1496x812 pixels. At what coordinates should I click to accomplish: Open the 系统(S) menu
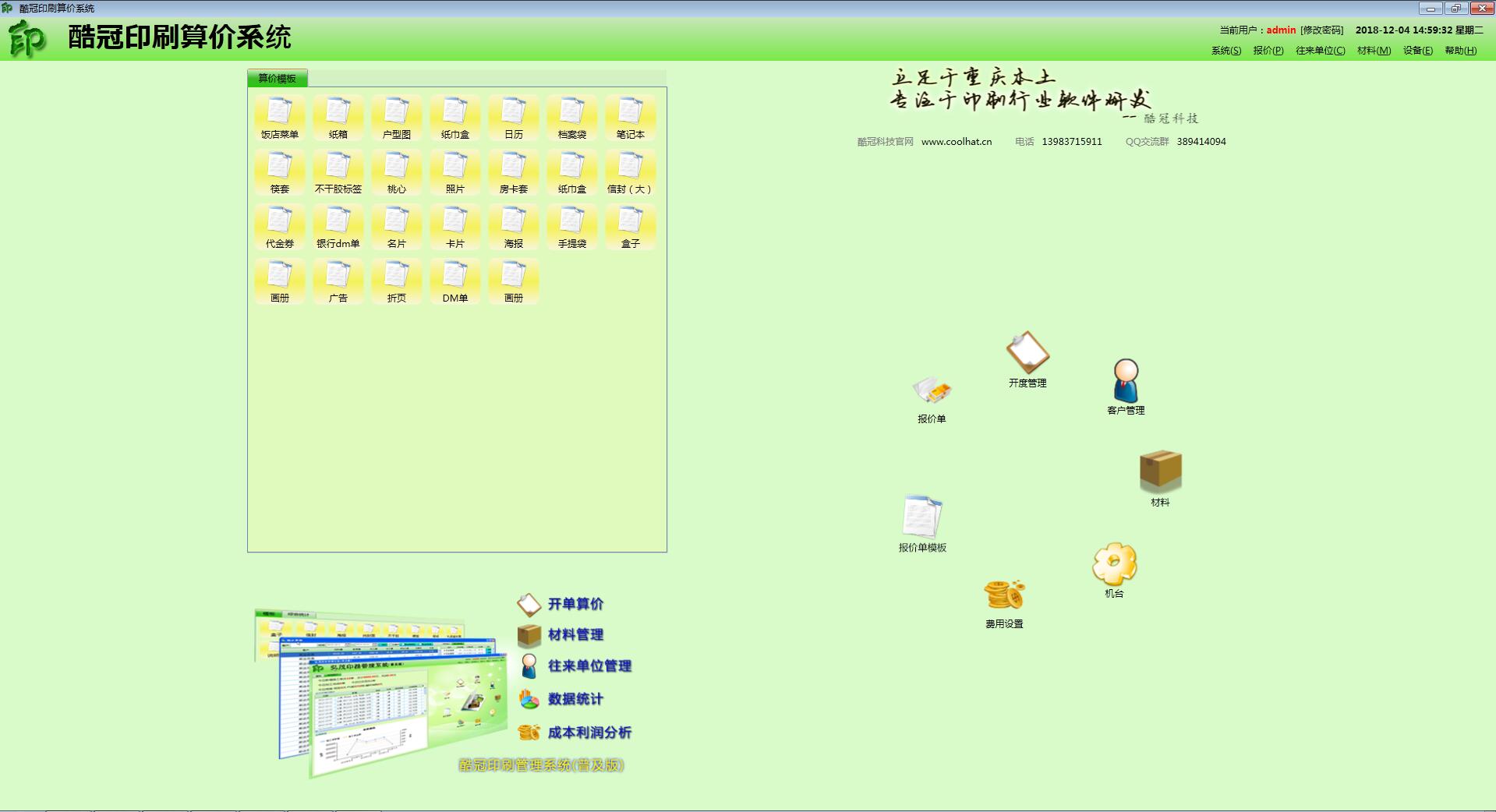click(x=1226, y=51)
